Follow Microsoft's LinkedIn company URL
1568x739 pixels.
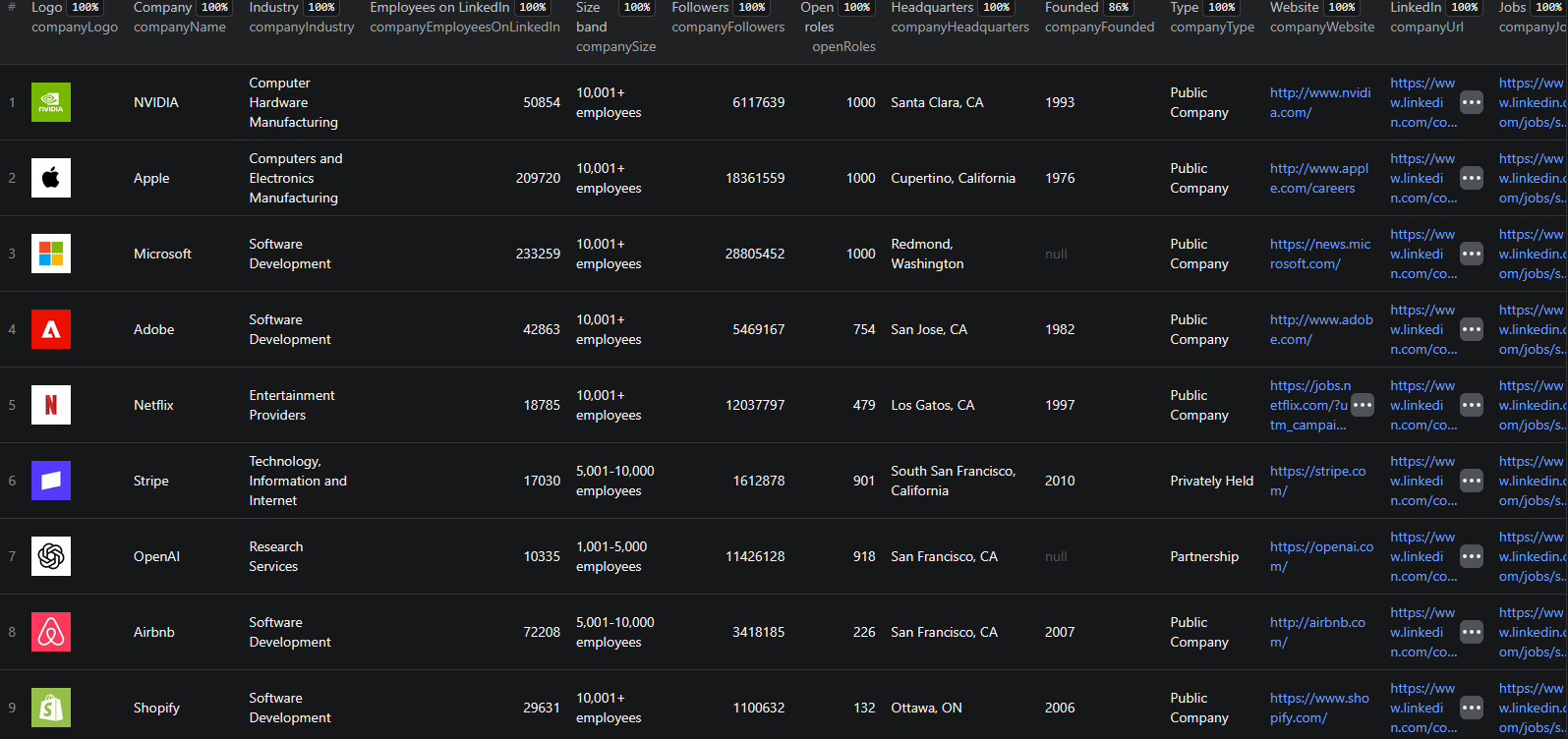coord(1423,254)
